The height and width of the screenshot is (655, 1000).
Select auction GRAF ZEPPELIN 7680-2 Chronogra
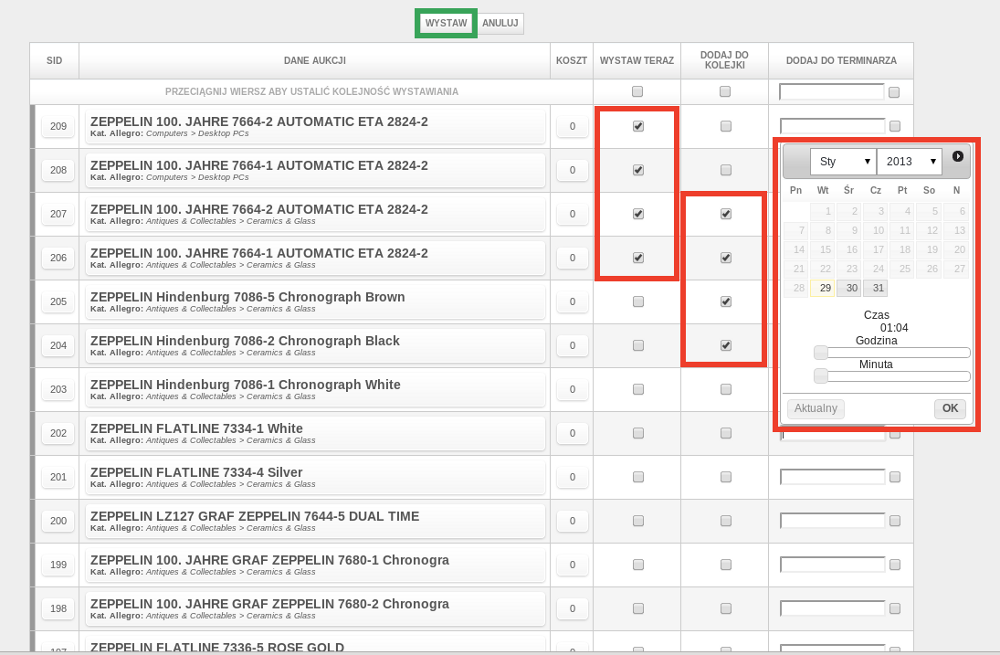tap(315, 608)
